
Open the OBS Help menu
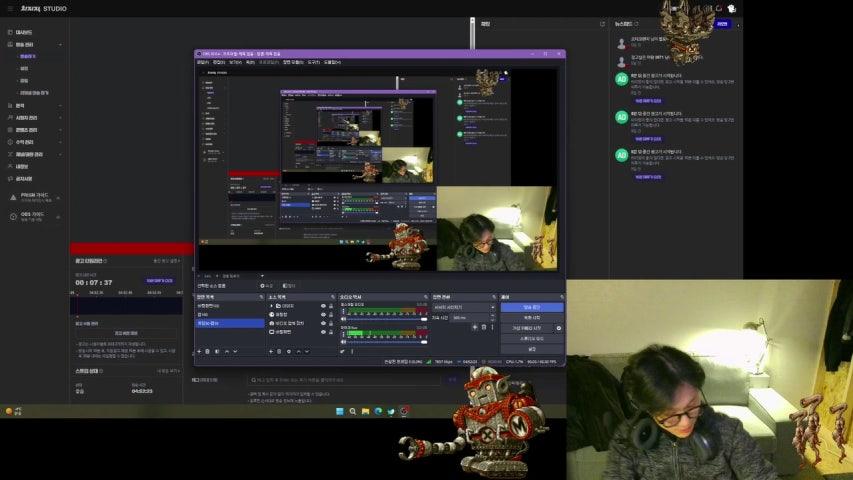[x=332, y=62]
